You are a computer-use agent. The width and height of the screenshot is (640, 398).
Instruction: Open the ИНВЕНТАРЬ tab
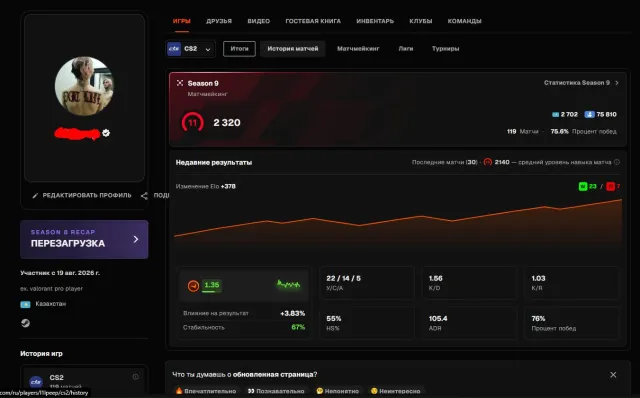375,21
